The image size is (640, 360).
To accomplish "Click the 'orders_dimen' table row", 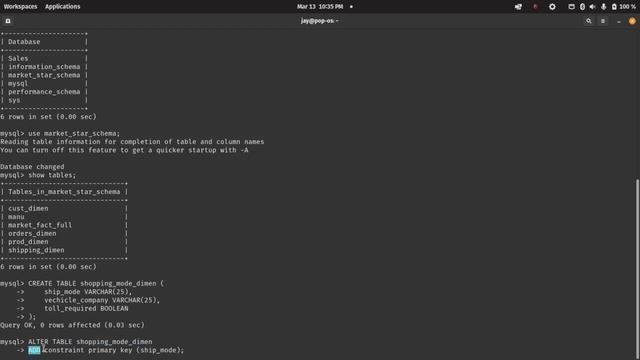I will [x=32, y=233].
